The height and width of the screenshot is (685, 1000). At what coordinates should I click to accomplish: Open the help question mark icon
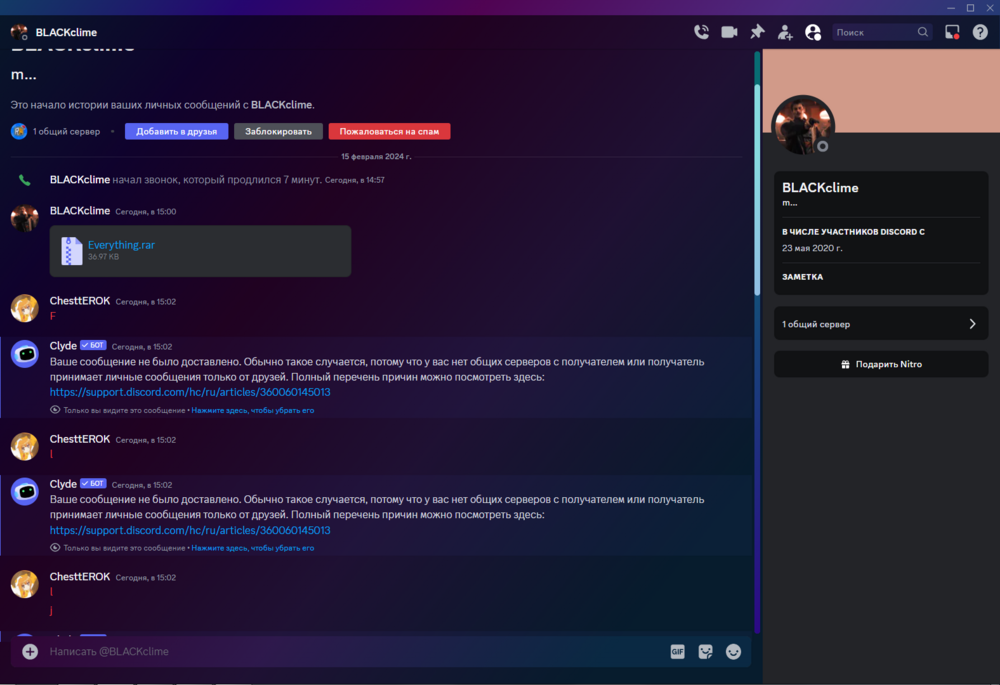[980, 32]
